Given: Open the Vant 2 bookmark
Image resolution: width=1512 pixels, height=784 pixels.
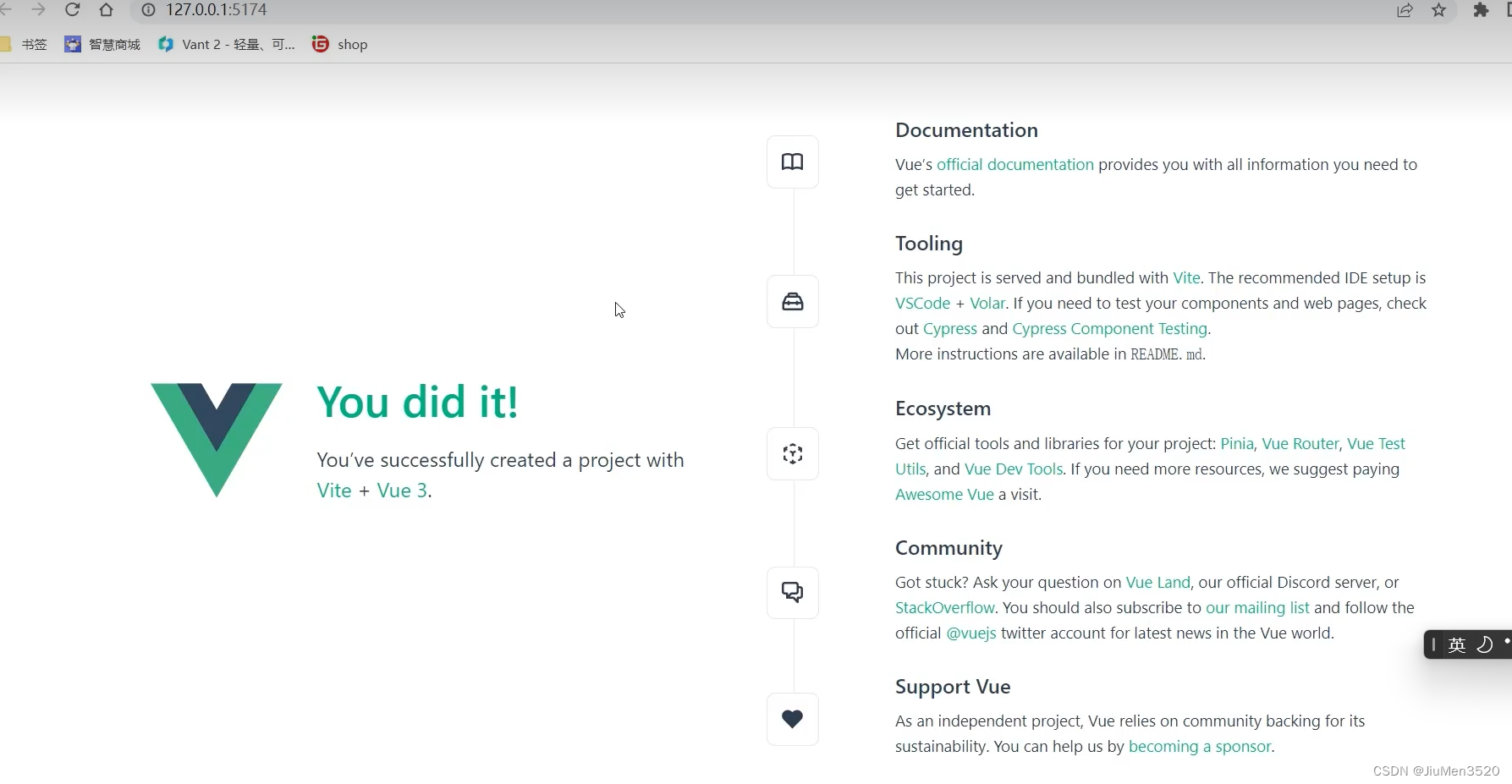Looking at the screenshot, I should click(x=224, y=44).
